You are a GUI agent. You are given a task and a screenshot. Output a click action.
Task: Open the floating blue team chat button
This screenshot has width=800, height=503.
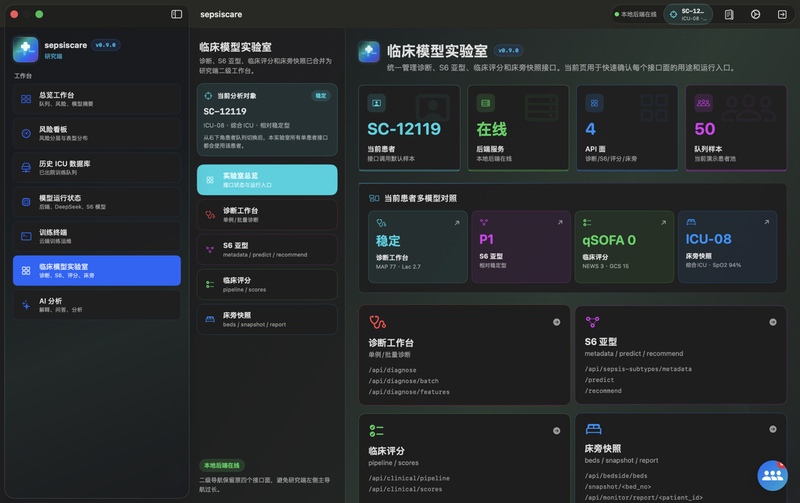pyautogui.click(x=772, y=475)
